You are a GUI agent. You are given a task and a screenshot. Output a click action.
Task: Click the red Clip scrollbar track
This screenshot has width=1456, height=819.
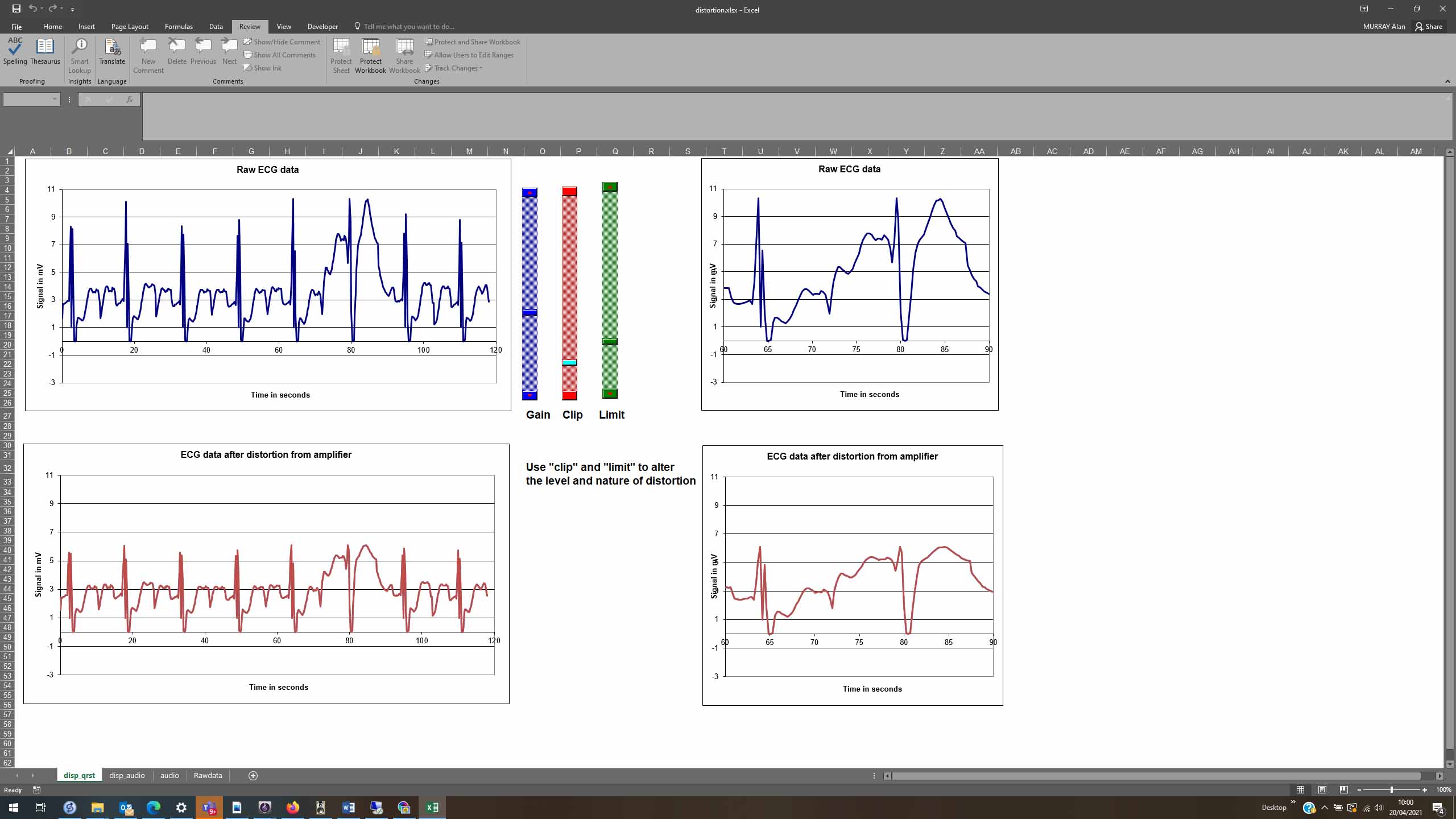(x=569, y=273)
